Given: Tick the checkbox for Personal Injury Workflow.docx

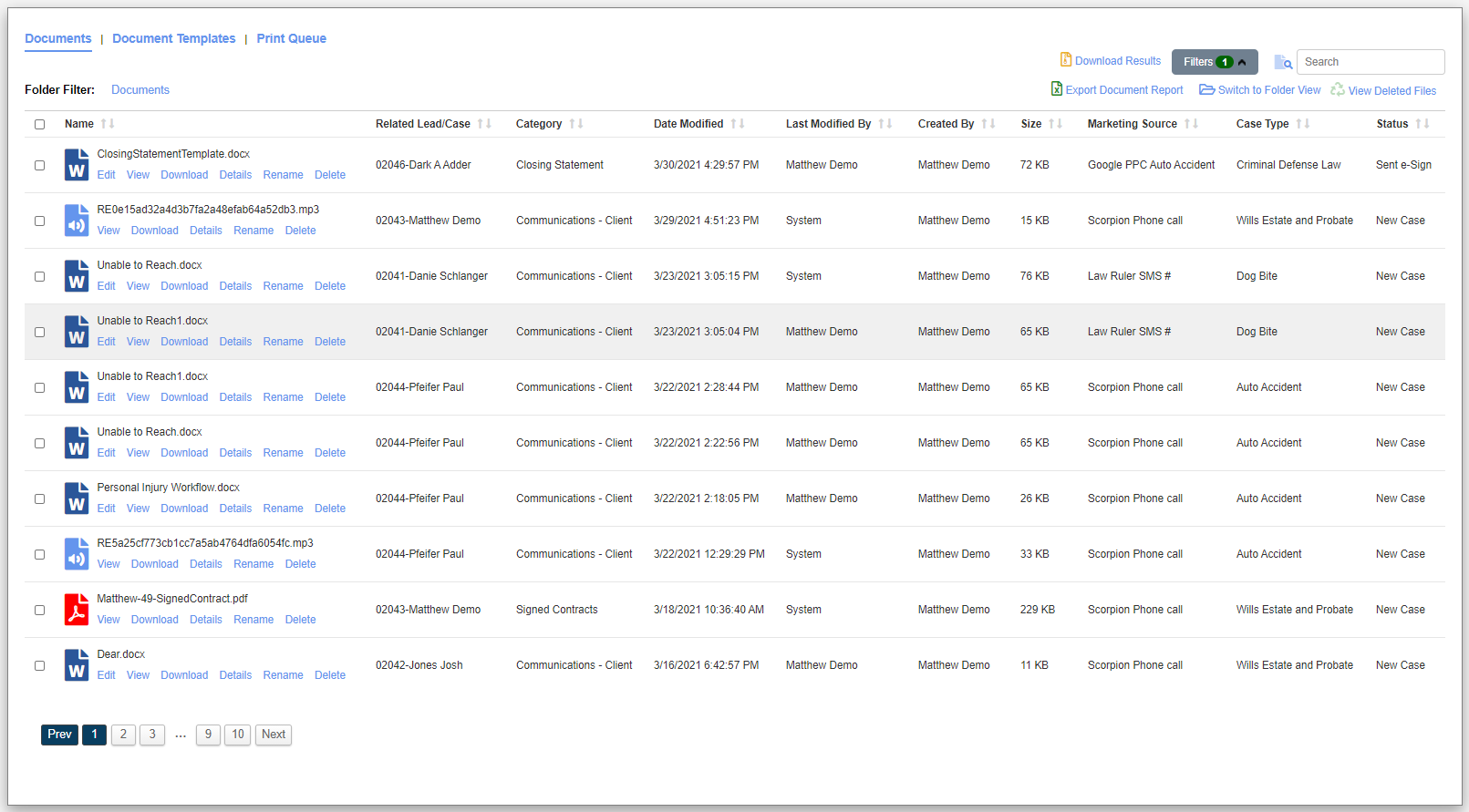Looking at the screenshot, I should coord(39,499).
